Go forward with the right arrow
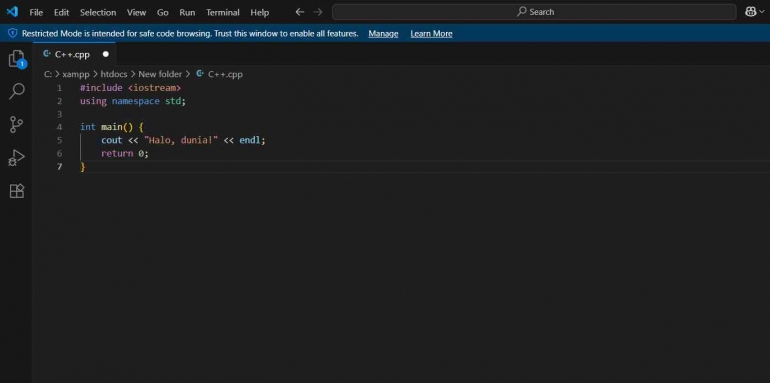This screenshot has height=383, width=770. (x=318, y=12)
